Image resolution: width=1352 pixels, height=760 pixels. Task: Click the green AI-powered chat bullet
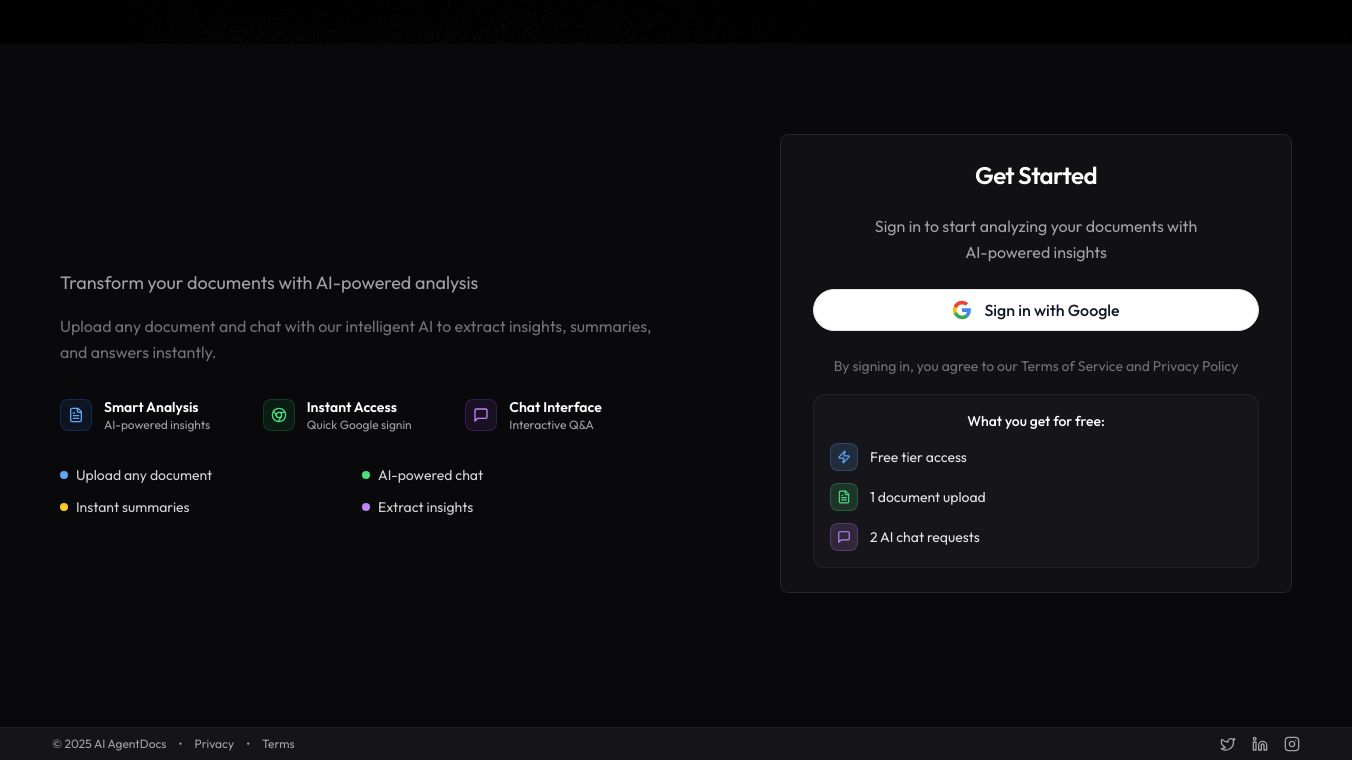coord(366,475)
